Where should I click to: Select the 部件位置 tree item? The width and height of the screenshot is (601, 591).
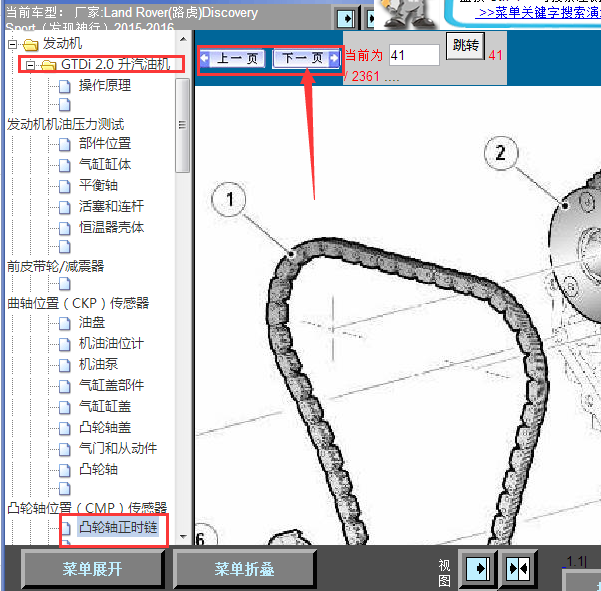[105, 143]
